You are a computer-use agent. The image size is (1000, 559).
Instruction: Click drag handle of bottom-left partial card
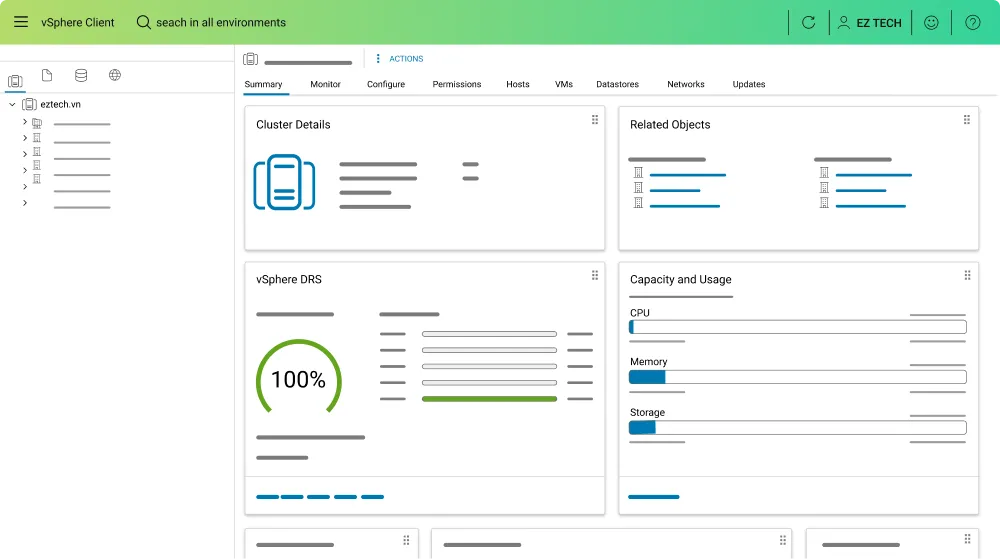(406, 541)
